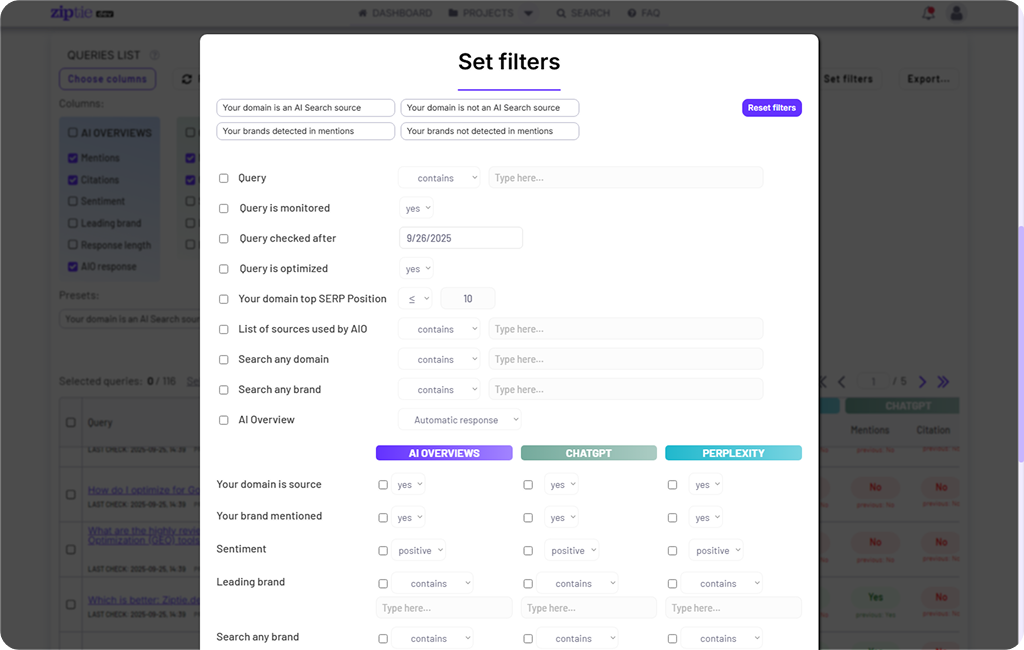This screenshot has width=1024, height=650.
Task: Click the Ziptie logo
Action: click(x=80, y=13)
